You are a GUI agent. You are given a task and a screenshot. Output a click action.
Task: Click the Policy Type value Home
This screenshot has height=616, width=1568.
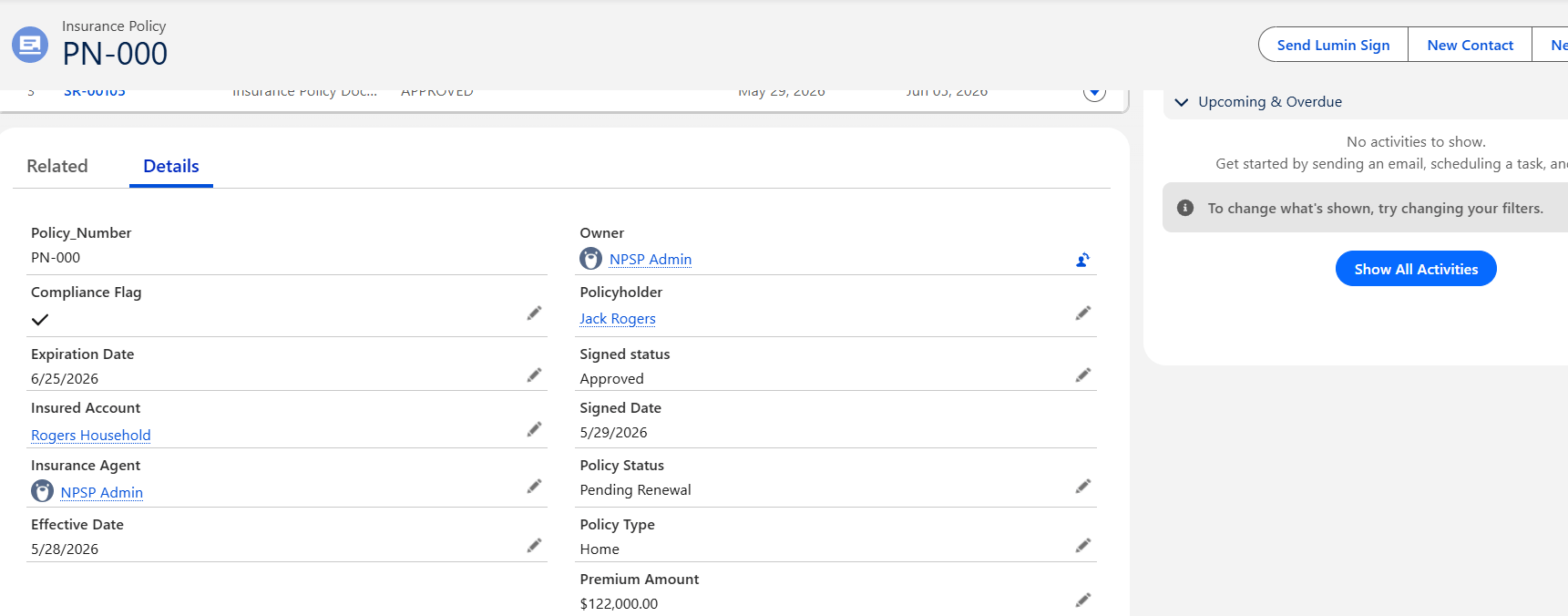coord(600,549)
